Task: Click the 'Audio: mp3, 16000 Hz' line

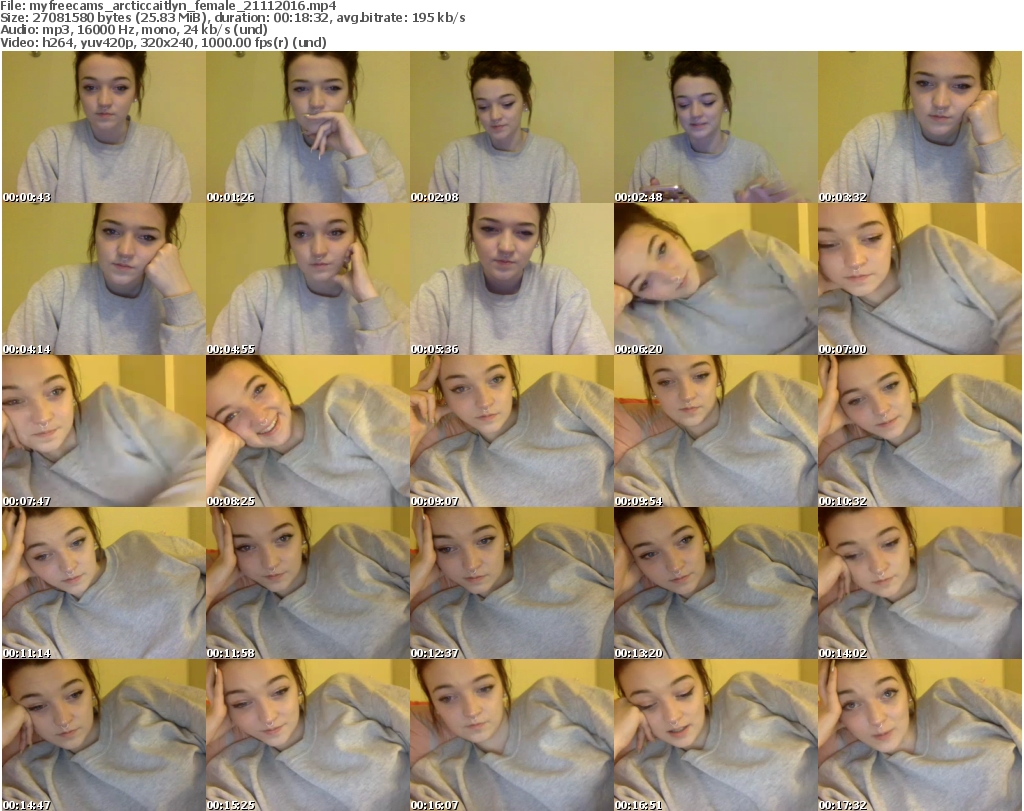Action: click(134, 30)
